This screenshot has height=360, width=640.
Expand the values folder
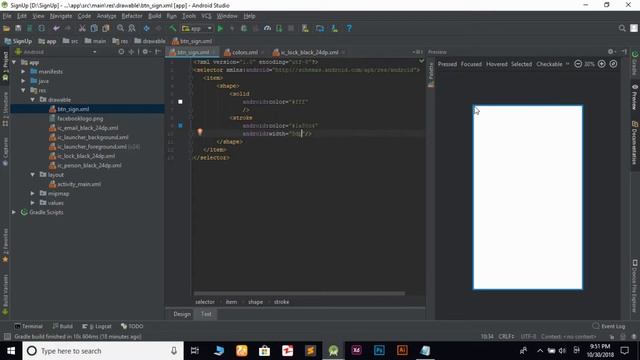click(33, 203)
